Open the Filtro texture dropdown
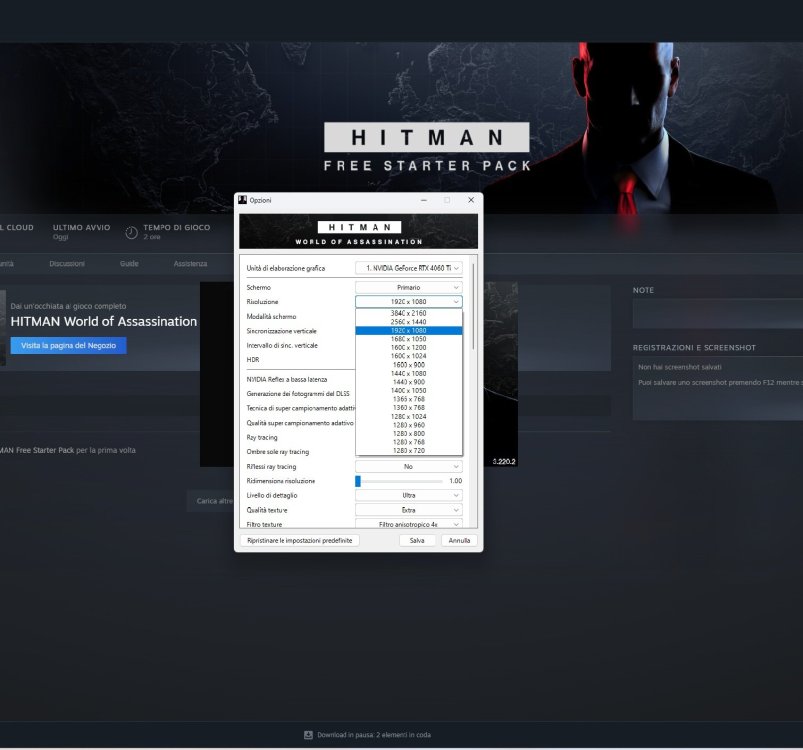The height and width of the screenshot is (750, 803). pos(409,524)
